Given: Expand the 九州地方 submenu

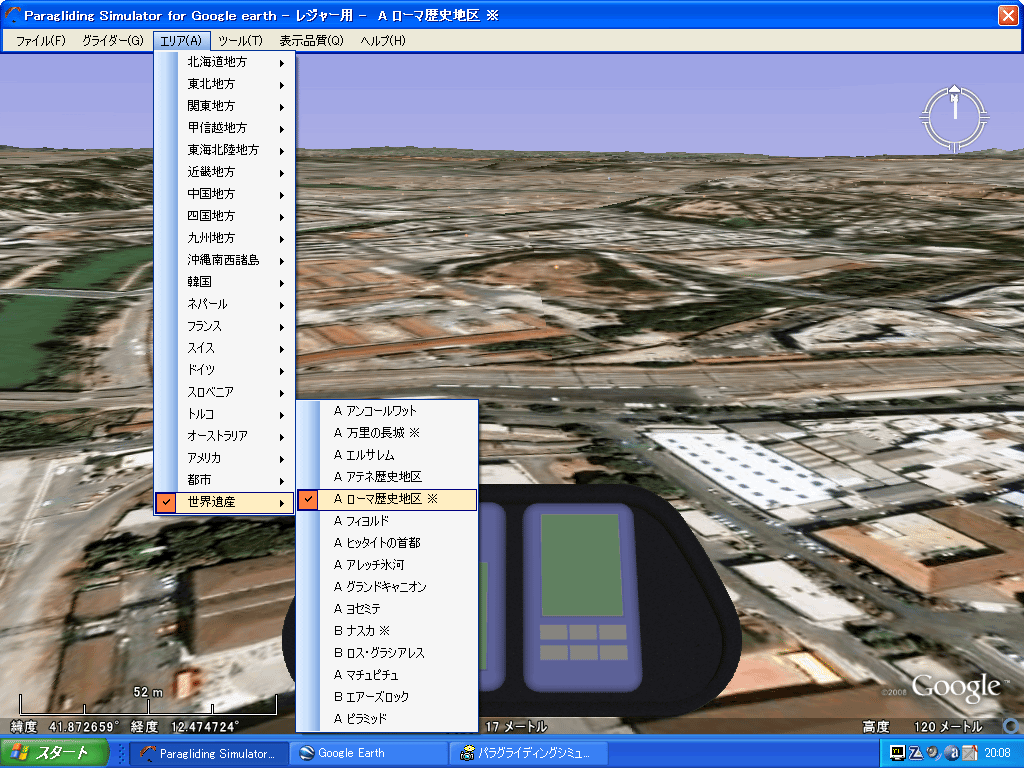Looking at the screenshot, I should [x=225, y=238].
